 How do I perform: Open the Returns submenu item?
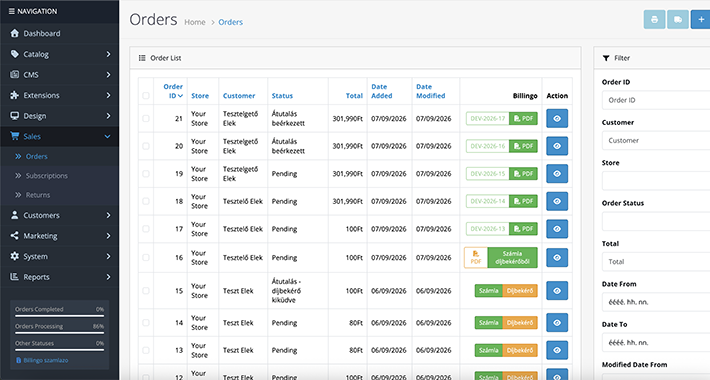pyautogui.click(x=38, y=195)
